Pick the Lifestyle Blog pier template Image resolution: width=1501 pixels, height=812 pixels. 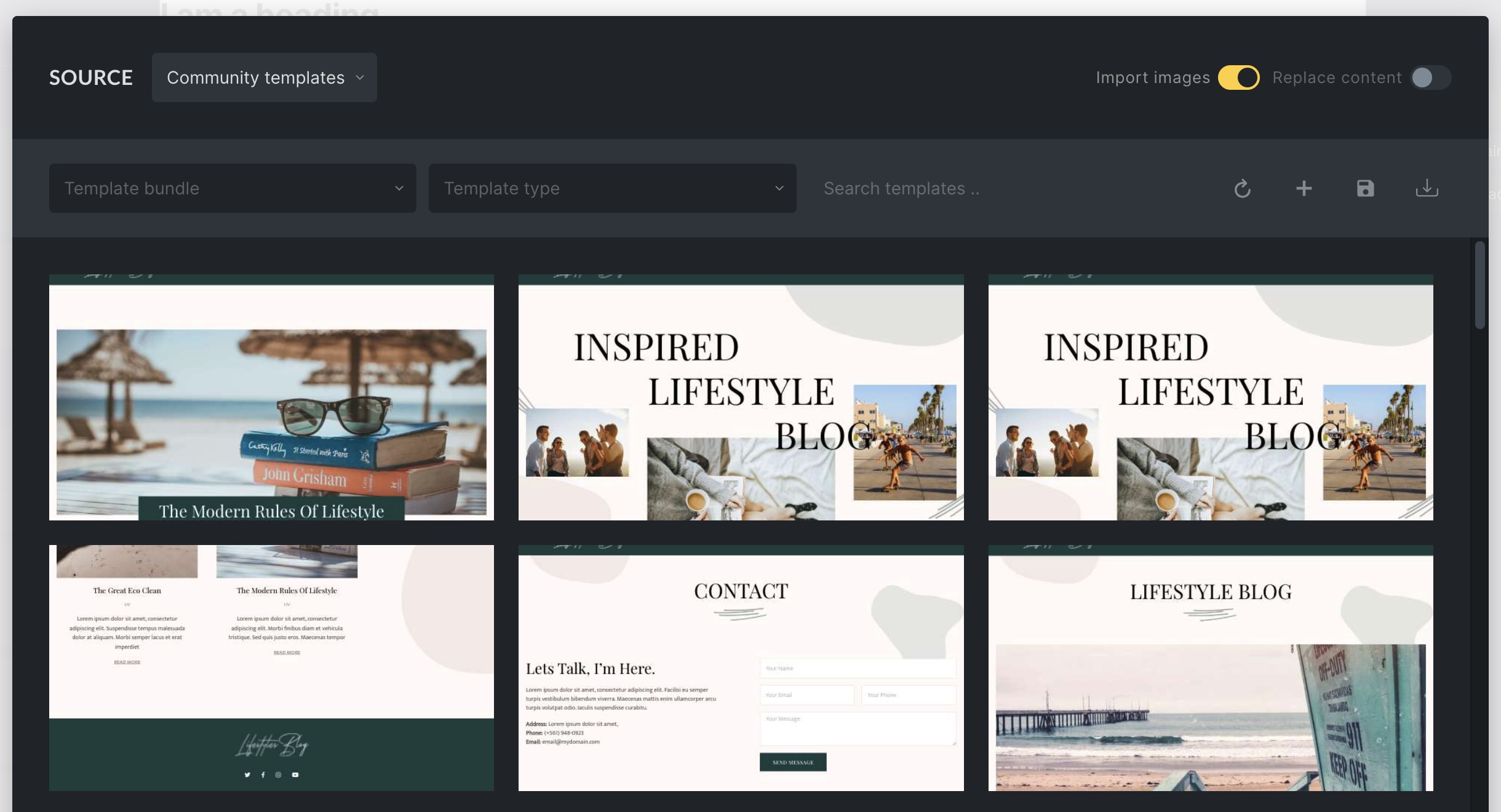tap(1210, 668)
